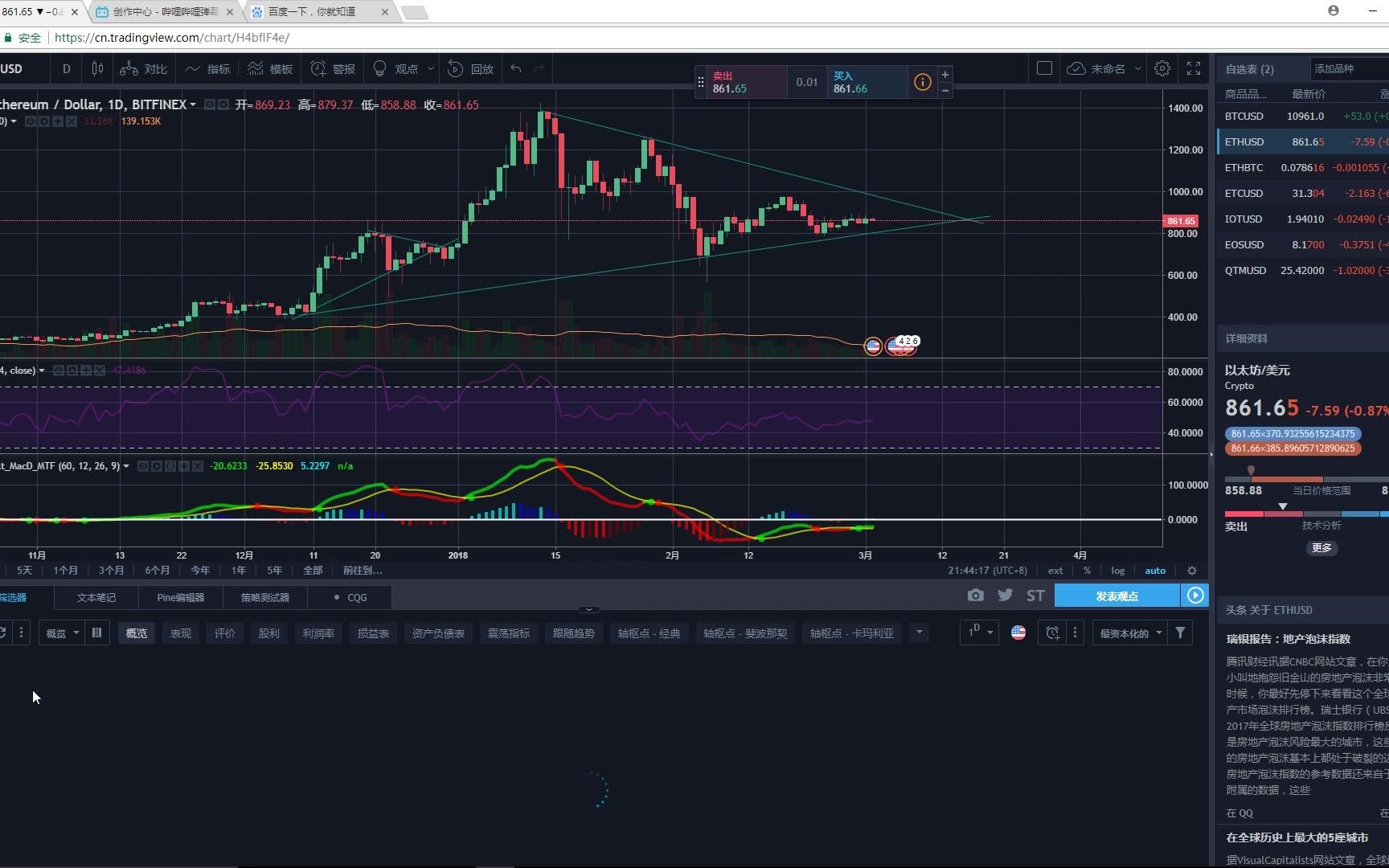
Task: Share the chart on Twitter
Action: click(1005, 596)
